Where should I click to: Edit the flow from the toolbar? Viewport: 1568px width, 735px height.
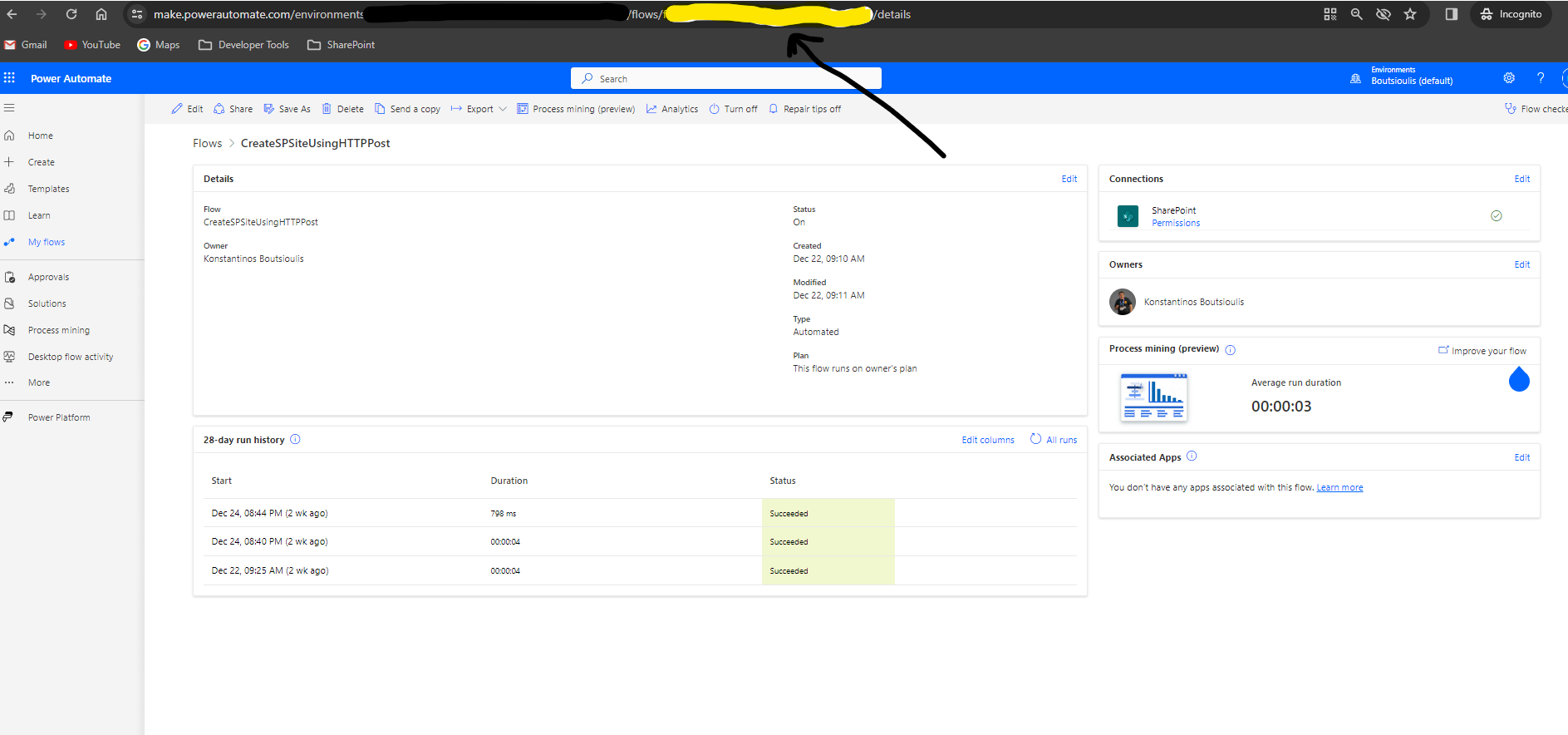tap(187, 109)
